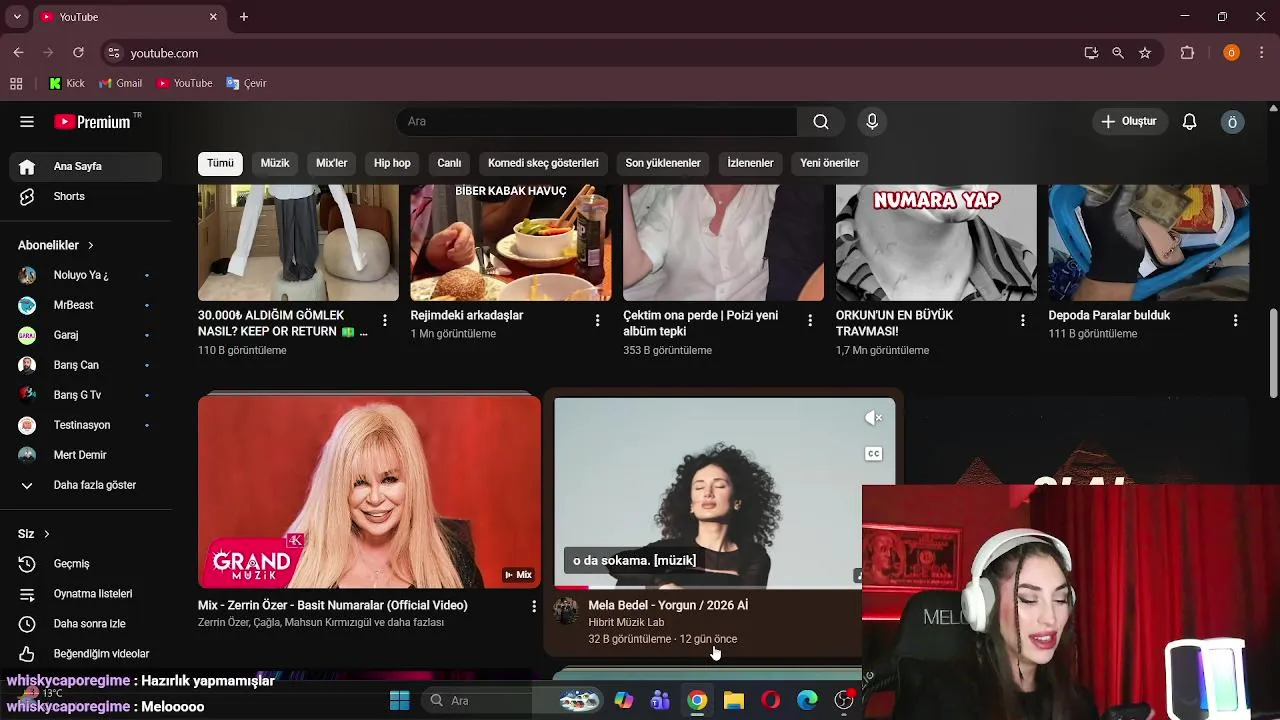Image resolution: width=1280 pixels, height=720 pixels.
Task: Open the Çevir bookmark
Action: tap(246, 83)
